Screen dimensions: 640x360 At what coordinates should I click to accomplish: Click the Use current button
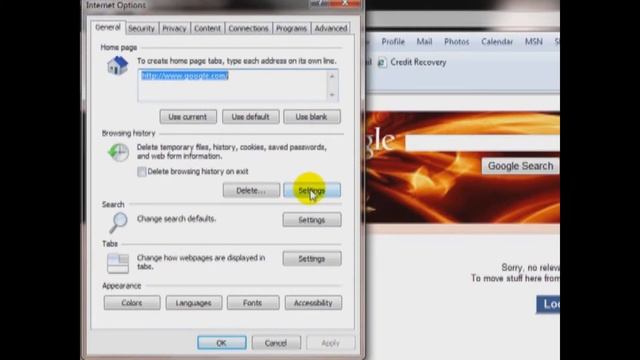188,117
